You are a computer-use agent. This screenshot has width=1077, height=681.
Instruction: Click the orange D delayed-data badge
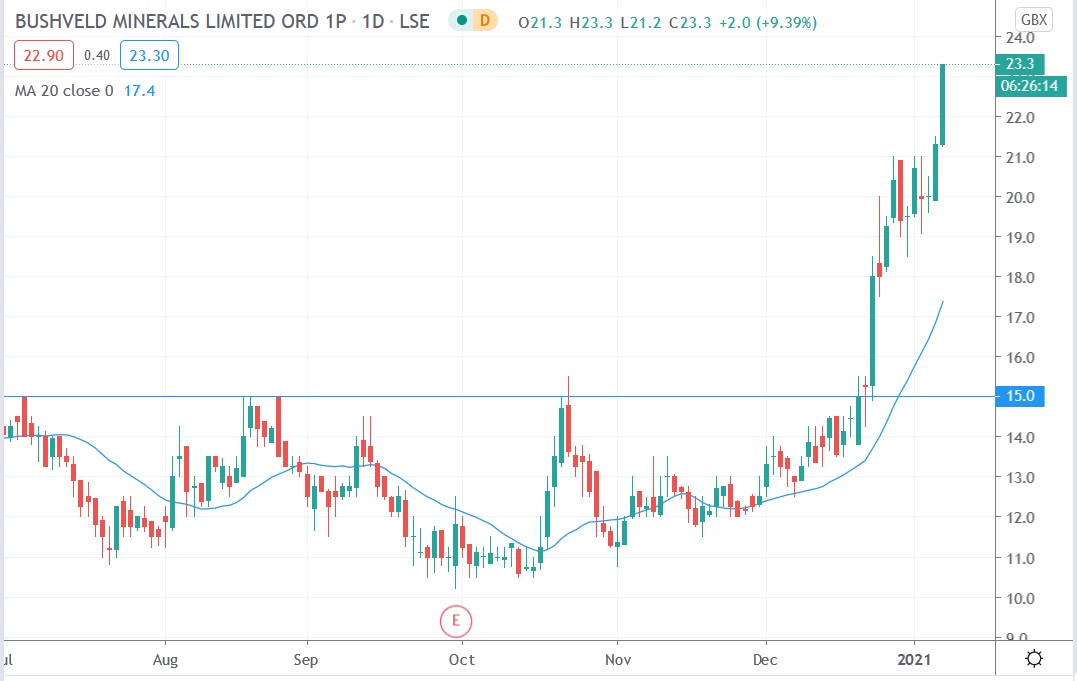tap(485, 21)
